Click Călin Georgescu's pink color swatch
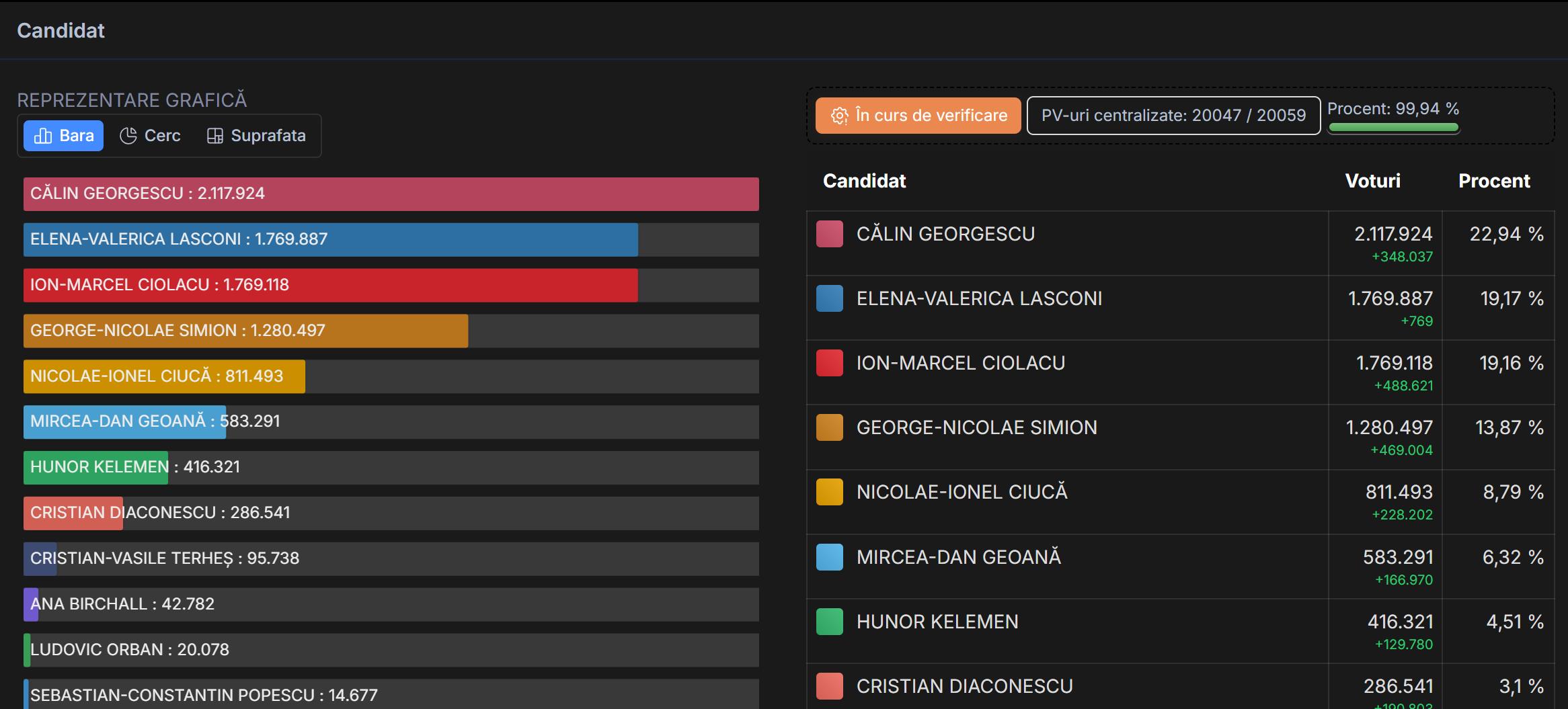Image resolution: width=1568 pixels, height=709 pixels. coord(829,234)
